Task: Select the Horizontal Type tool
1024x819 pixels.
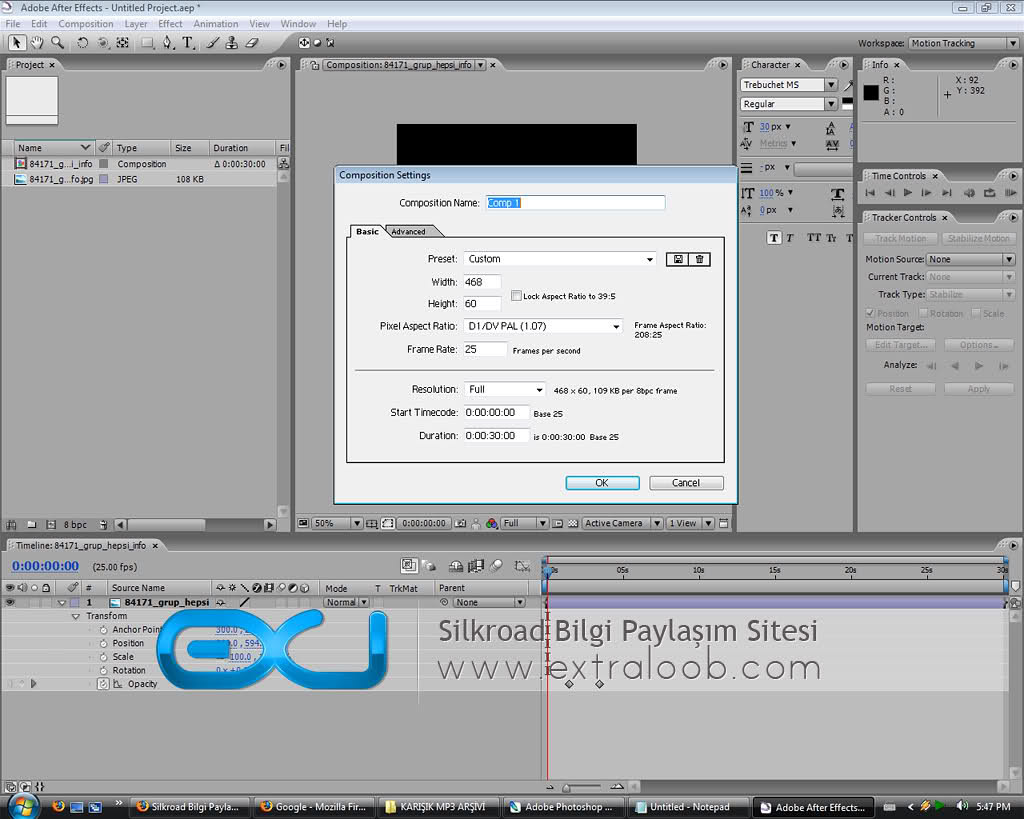Action: click(x=188, y=43)
